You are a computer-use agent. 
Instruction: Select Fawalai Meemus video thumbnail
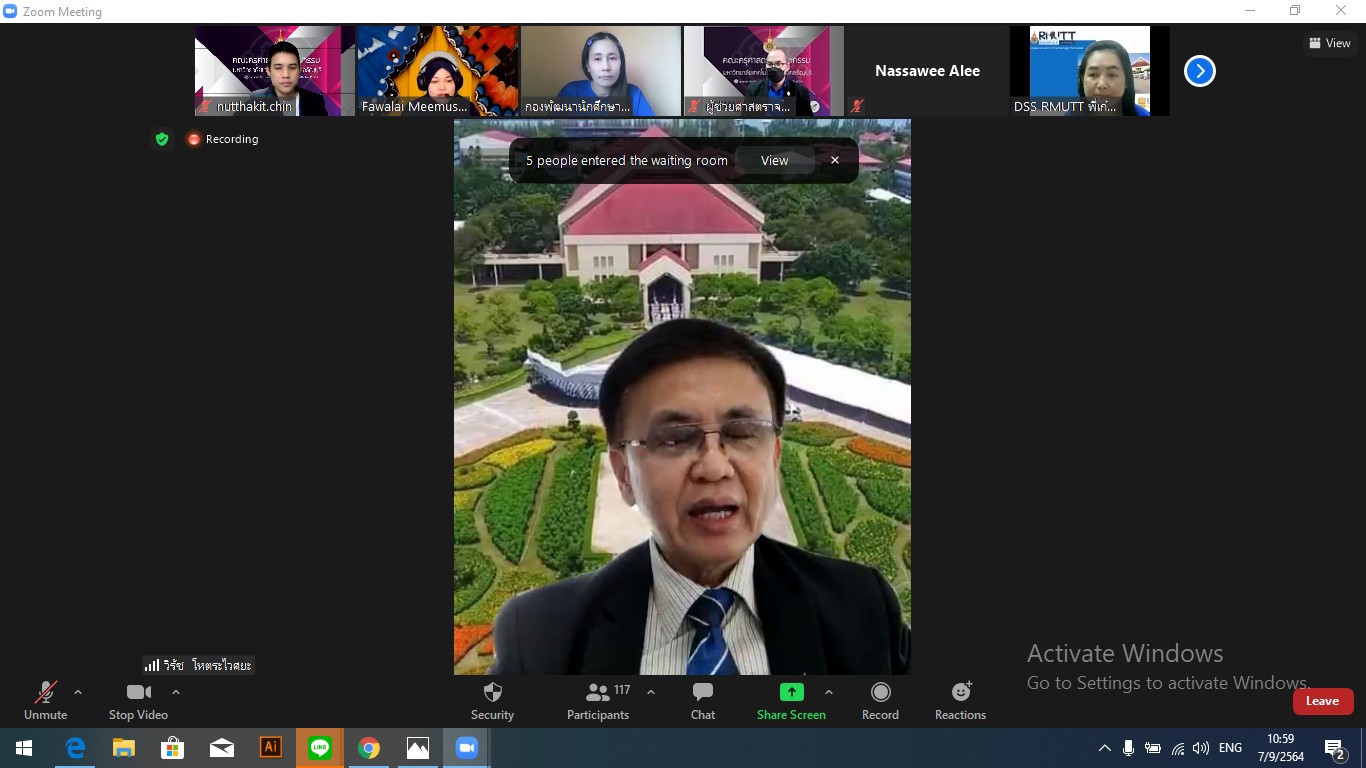(438, 71)
